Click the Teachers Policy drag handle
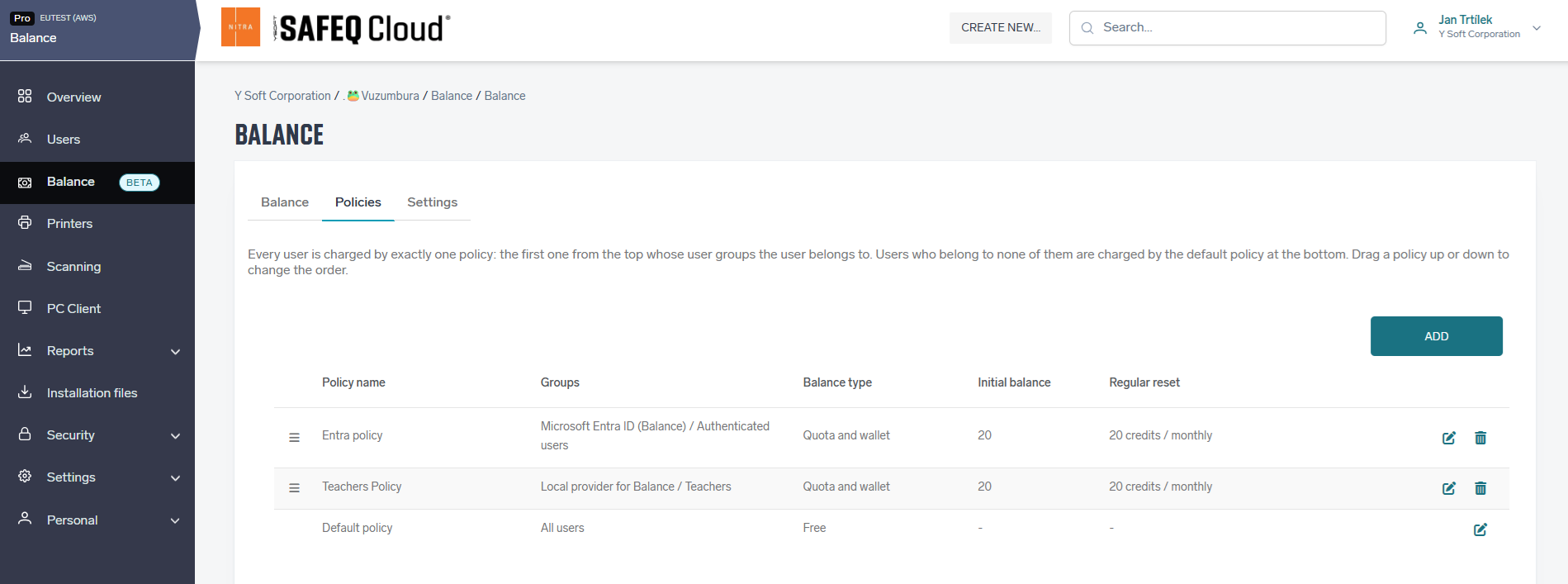 (x=294, y=488)
